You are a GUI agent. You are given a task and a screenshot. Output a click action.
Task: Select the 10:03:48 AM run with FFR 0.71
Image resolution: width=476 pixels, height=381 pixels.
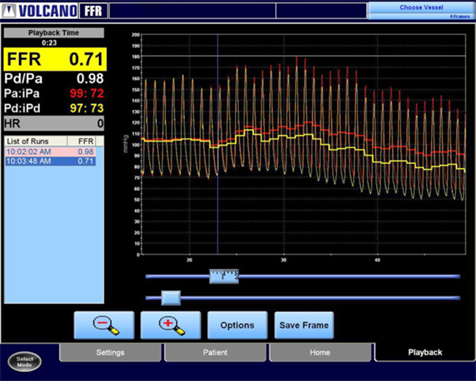coord(51,161)
